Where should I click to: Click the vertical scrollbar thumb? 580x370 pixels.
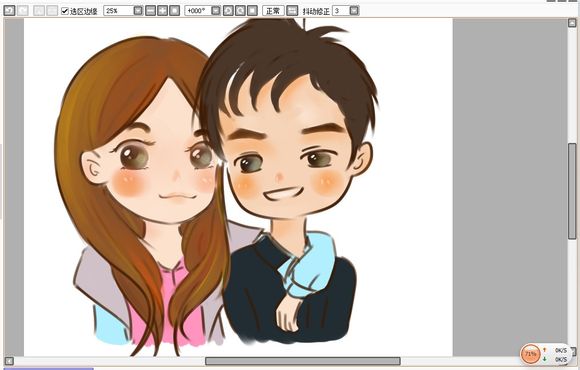[572, 191]
